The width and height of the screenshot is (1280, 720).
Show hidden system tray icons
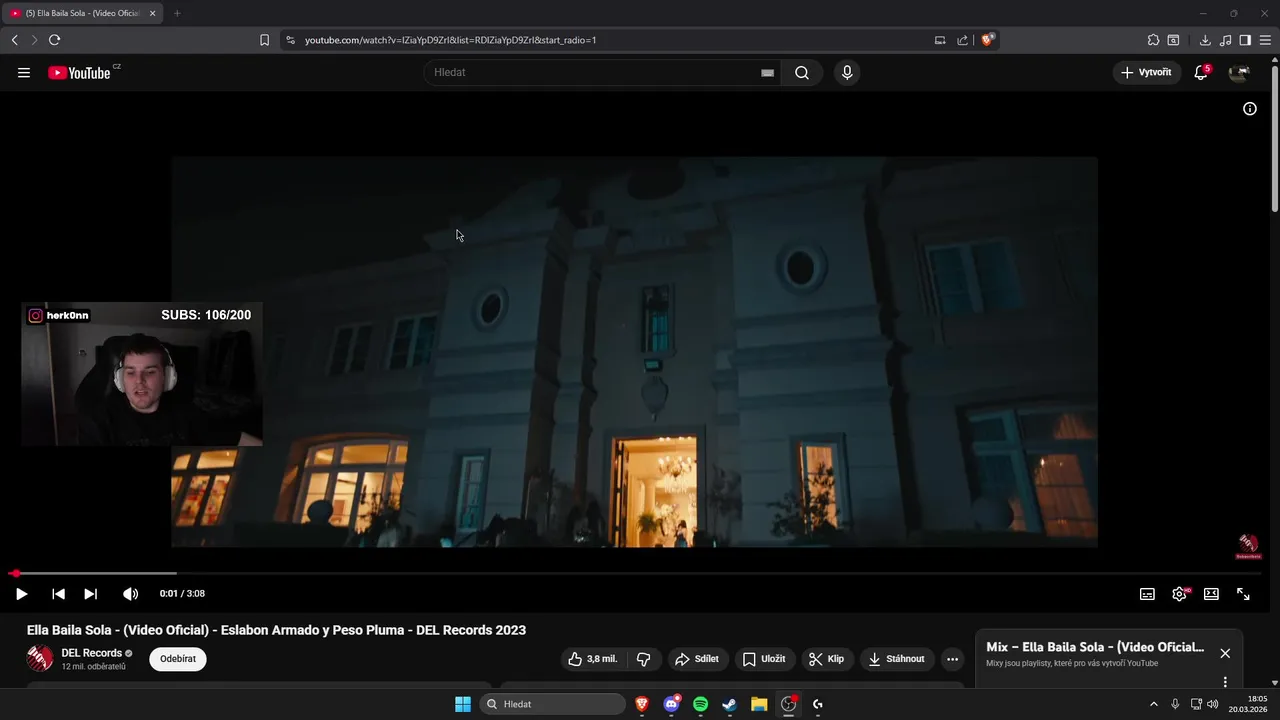(x=1153, y=704)
